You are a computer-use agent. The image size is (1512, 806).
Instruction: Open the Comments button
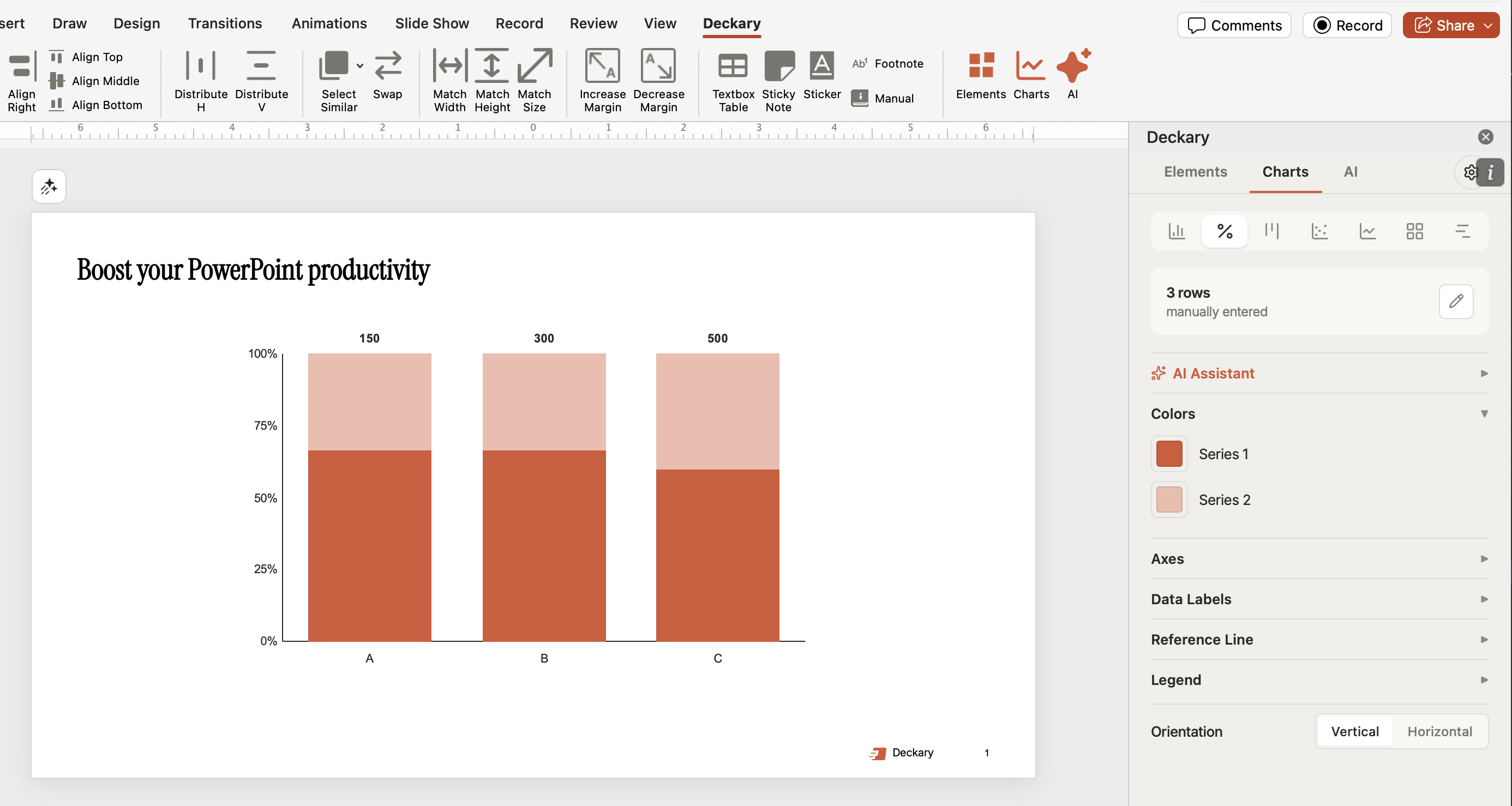click(1234, 25)
